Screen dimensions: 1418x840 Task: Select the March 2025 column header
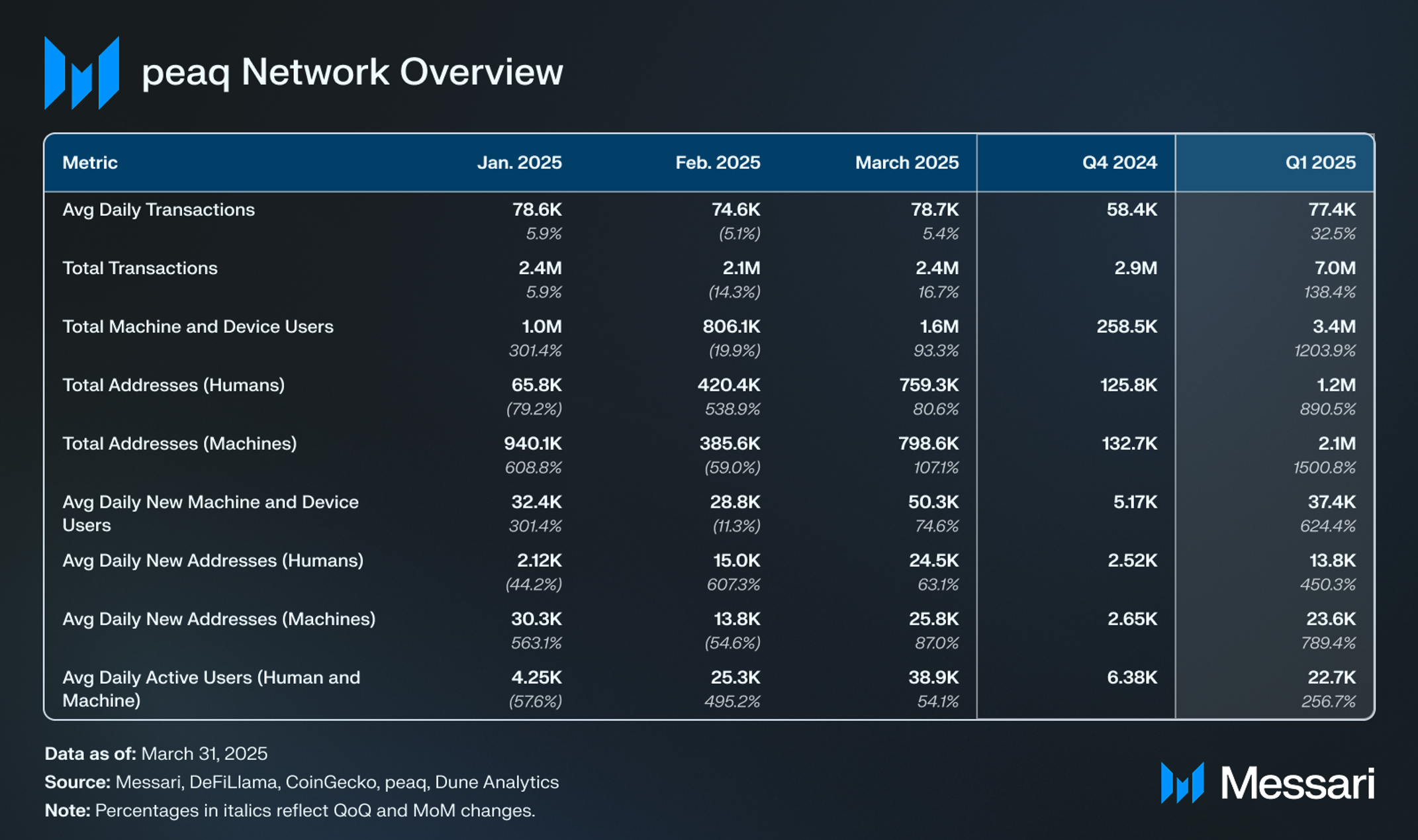click(x=907, y=163)
